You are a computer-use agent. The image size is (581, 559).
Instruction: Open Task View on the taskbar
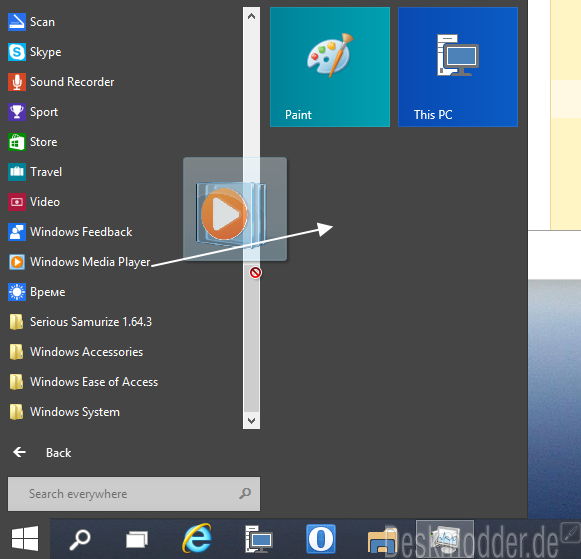coord(137,539)
